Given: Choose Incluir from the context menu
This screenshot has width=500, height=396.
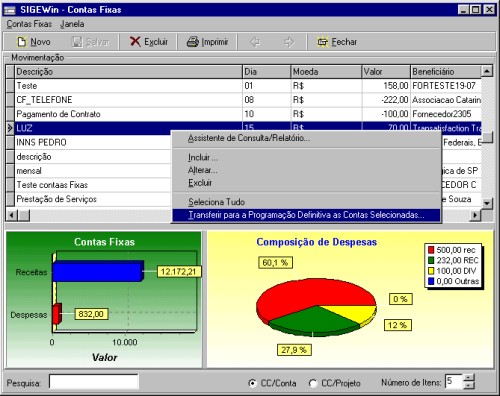Looking at the screenshot, I should [306, 157].
